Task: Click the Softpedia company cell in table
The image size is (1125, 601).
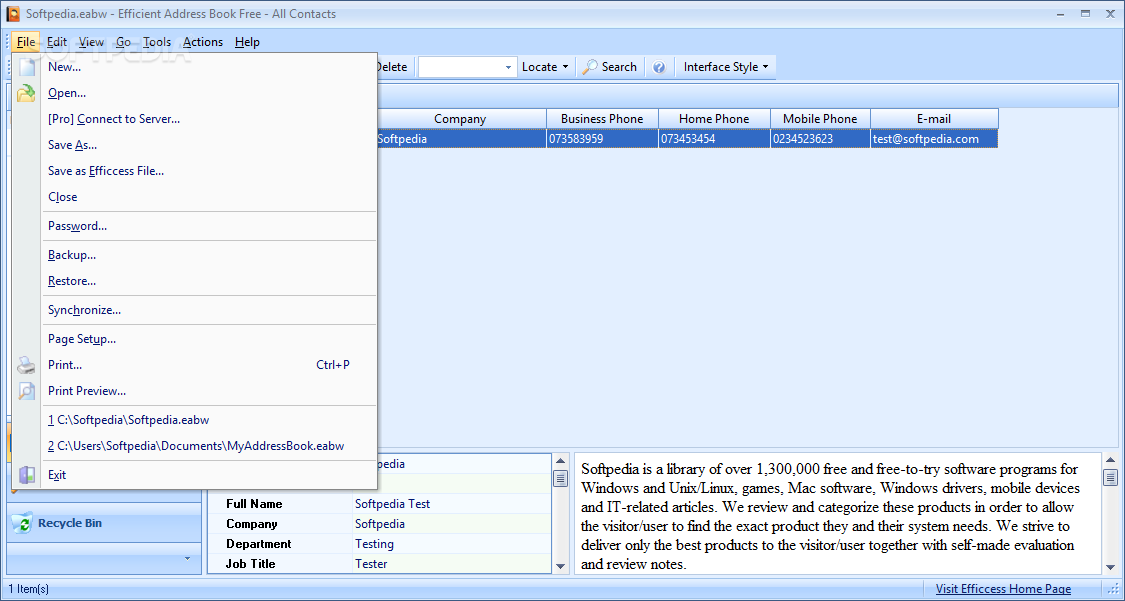Action: point(460,138)
